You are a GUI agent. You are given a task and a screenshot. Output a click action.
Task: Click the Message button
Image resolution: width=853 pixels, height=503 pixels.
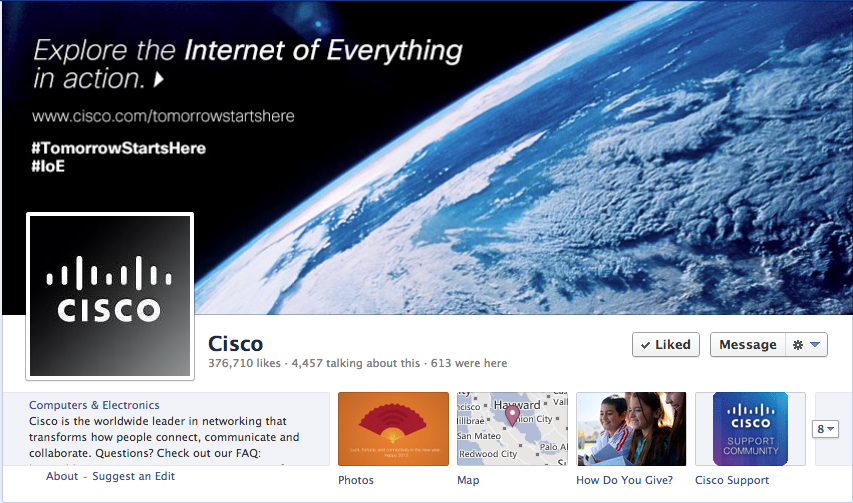pyautogui.click(x=748, y=345)
